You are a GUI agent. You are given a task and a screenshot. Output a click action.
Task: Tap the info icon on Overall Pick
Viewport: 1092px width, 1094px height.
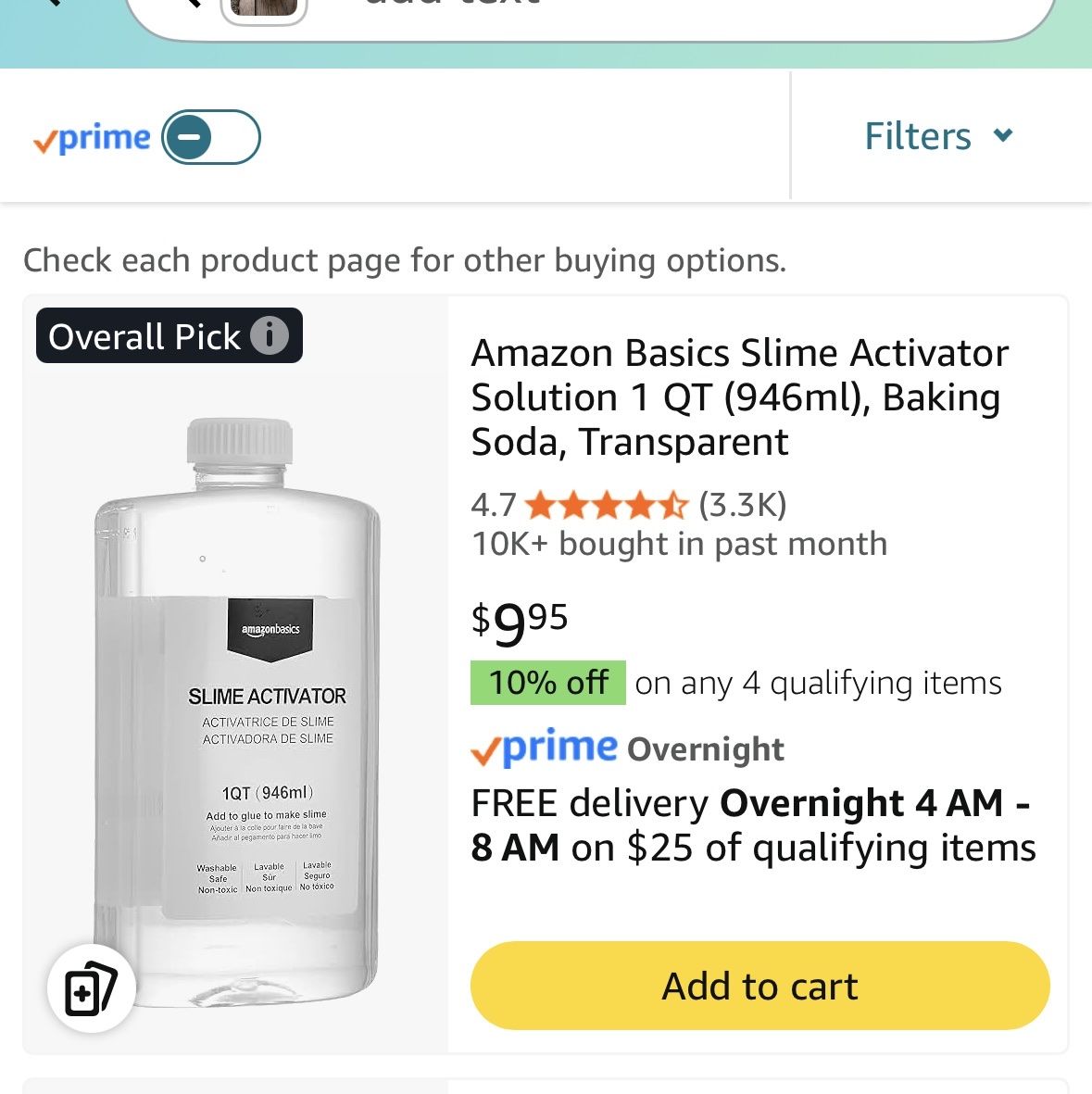pyautogui.click(x=270, y=335)
